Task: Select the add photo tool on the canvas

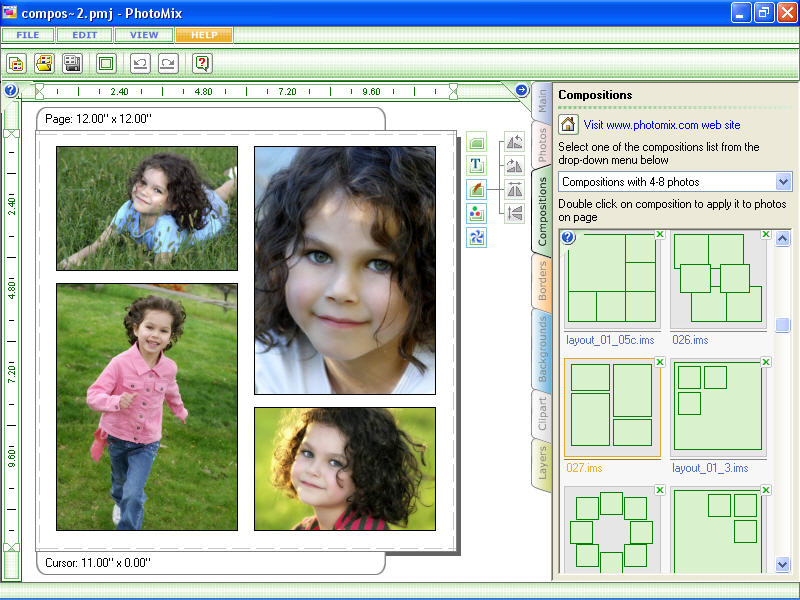Action: 477,142
